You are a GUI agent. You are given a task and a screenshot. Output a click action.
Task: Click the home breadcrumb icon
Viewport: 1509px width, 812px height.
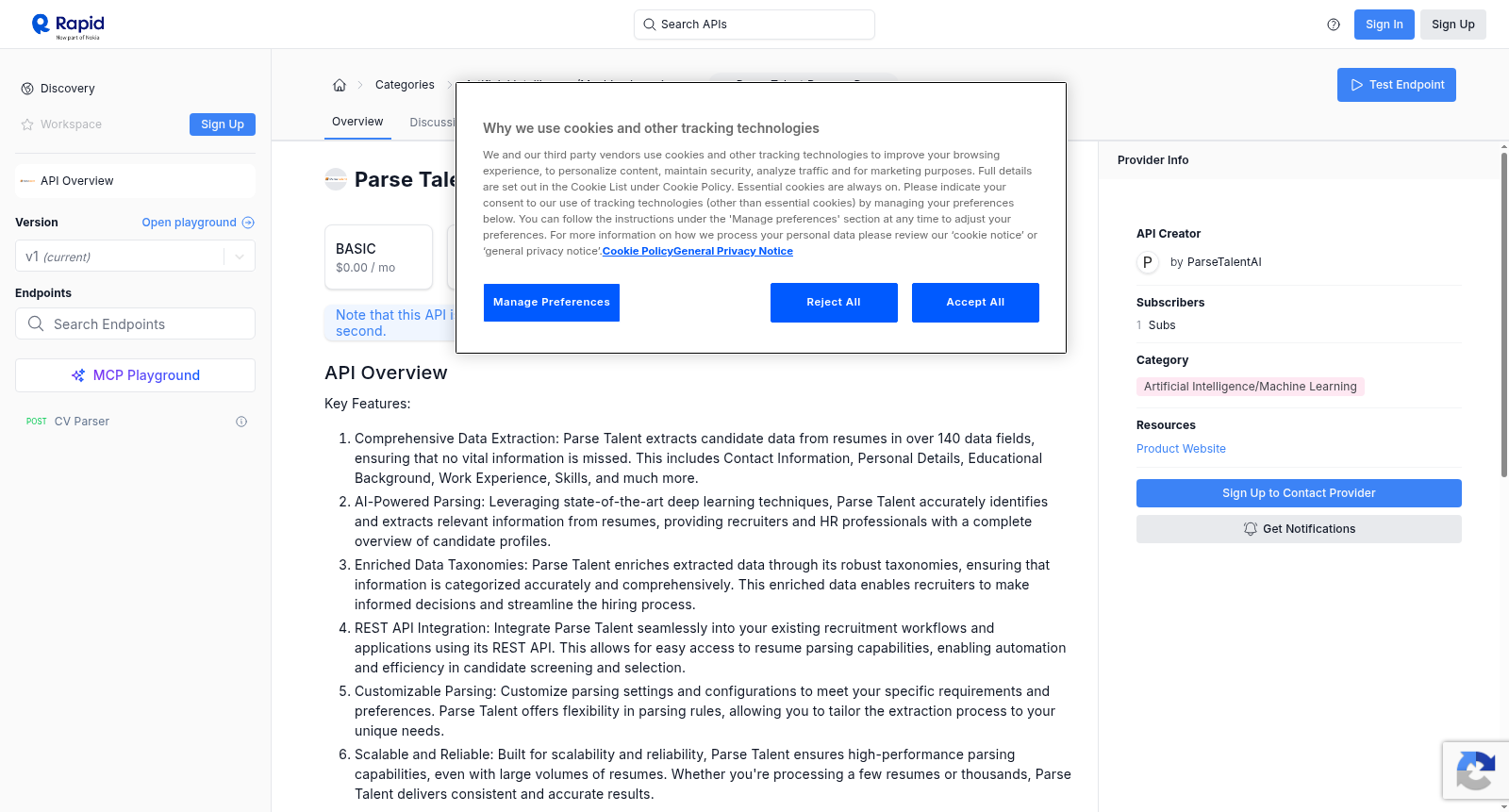coord(340,85)
